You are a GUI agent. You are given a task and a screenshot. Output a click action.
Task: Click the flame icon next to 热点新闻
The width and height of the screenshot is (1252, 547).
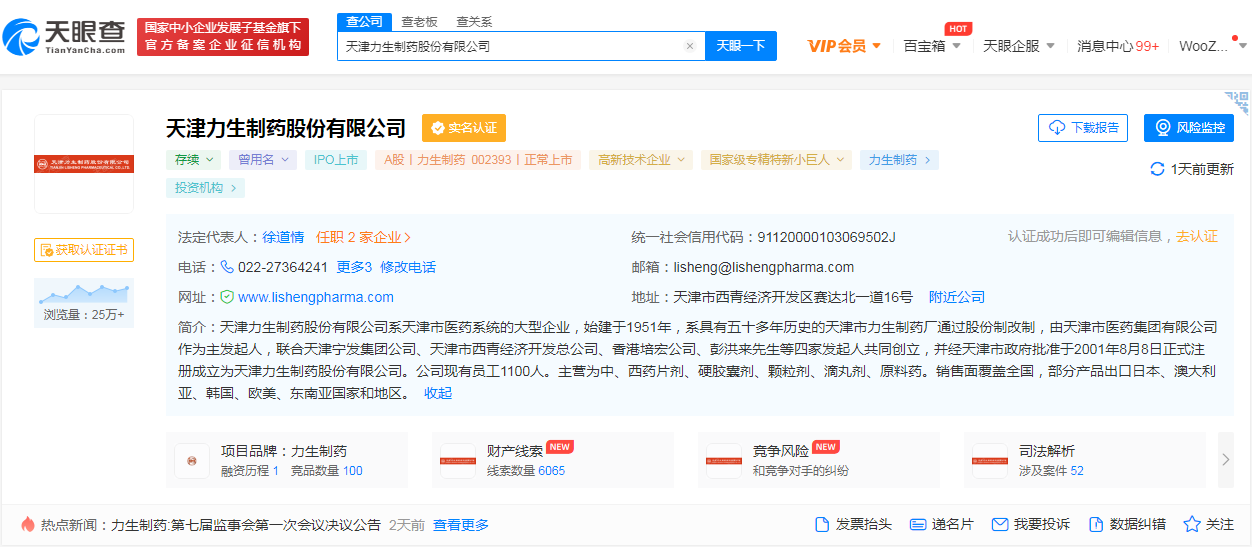tap(28, 524)
